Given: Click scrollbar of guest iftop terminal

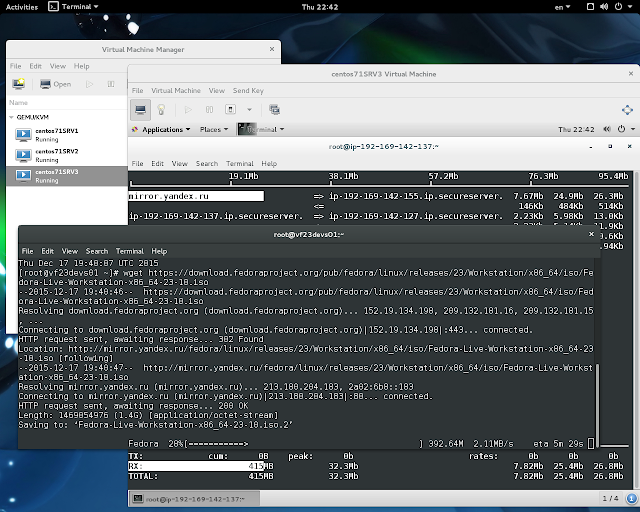Looking at the screenshot, I should pyautogui.click(x=636, y=329).
